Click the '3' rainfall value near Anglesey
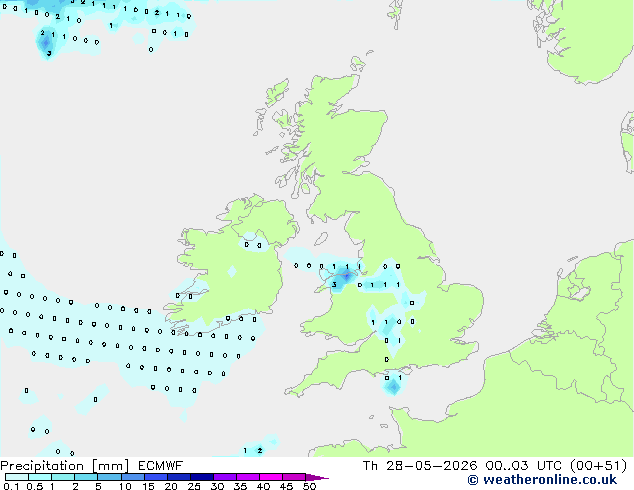Screen dimensions: 634x490 (x=334, y=285)
